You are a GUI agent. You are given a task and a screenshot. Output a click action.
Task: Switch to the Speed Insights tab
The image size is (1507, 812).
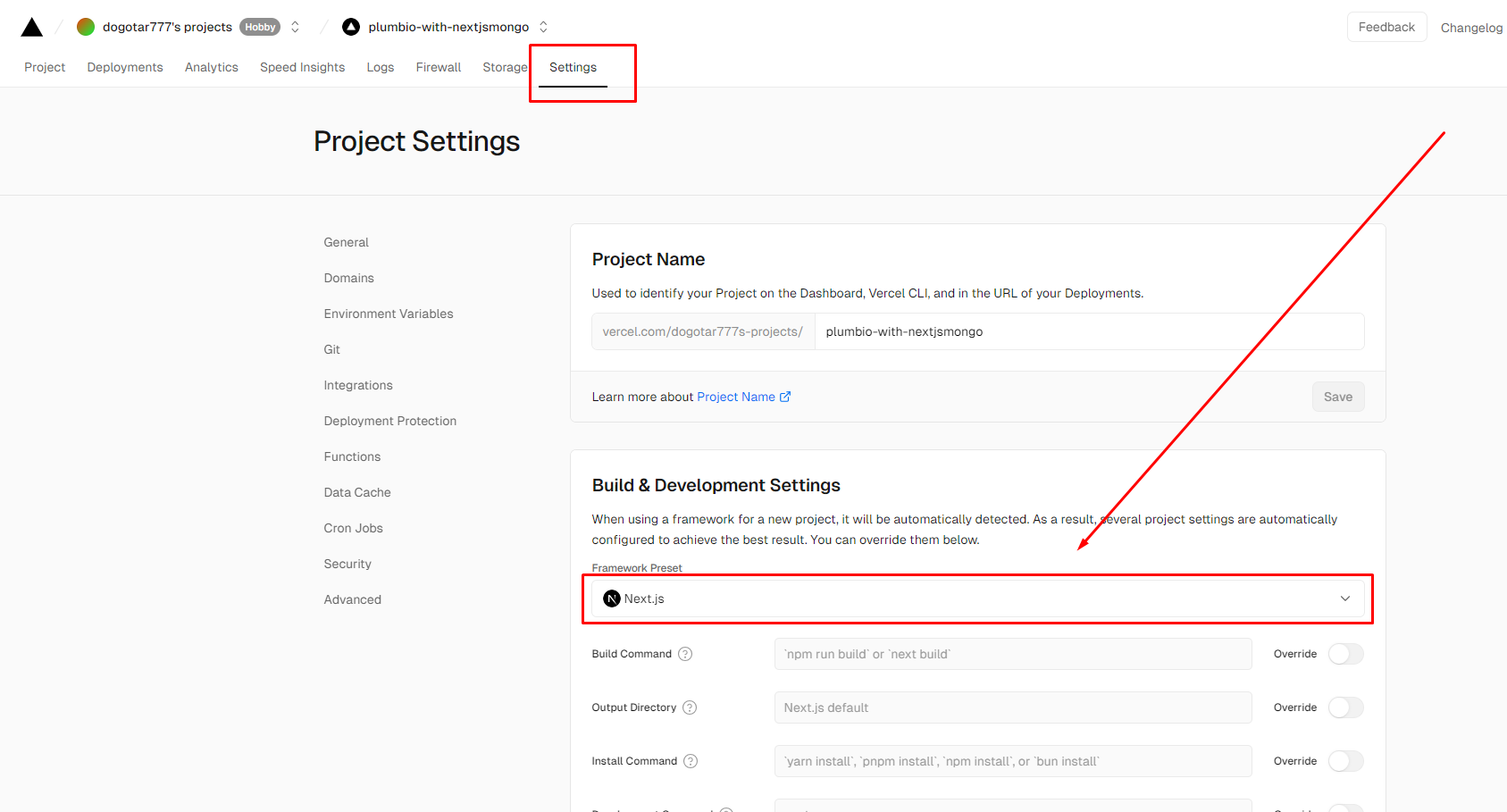click(x=302, y=67)
